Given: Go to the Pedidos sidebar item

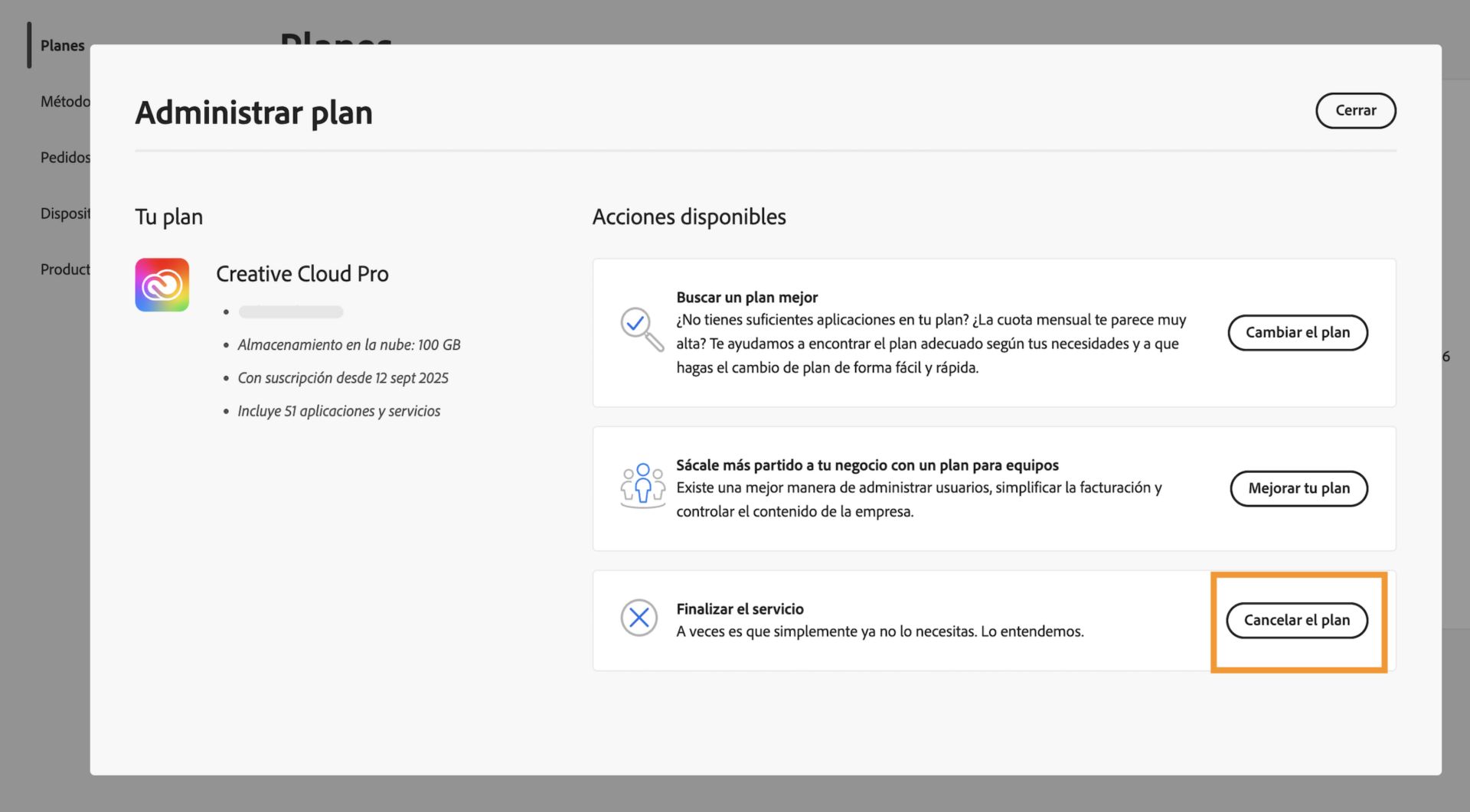Looking at the screenshot, I should pyautogui.click(x=65, y=158).
